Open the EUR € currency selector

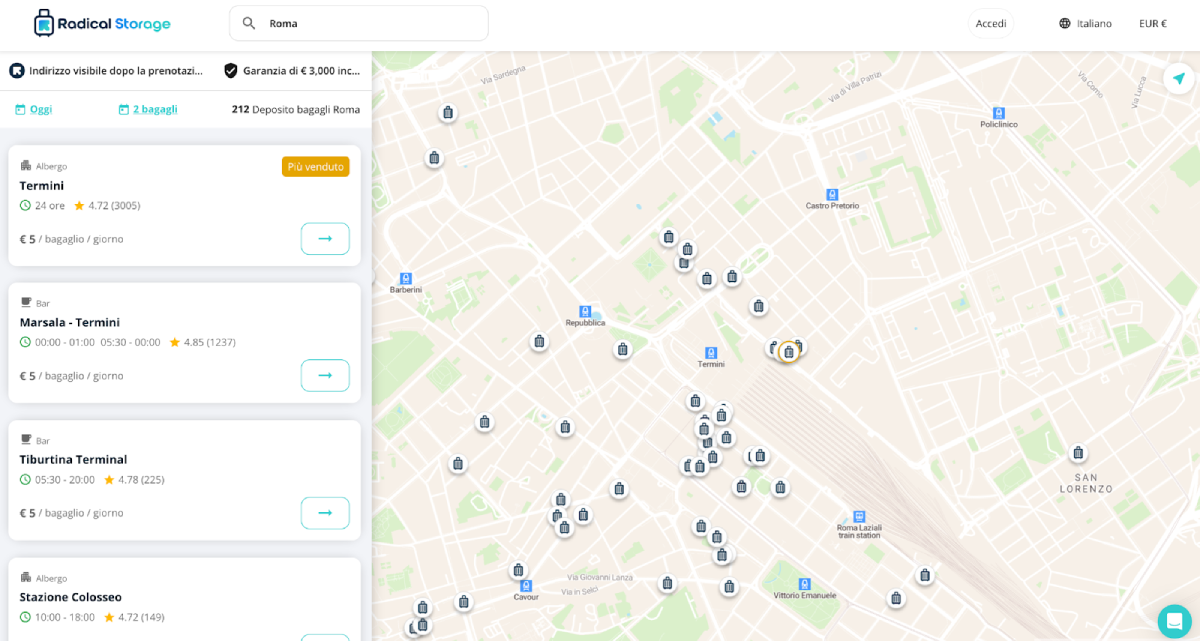coord(1153,23)
